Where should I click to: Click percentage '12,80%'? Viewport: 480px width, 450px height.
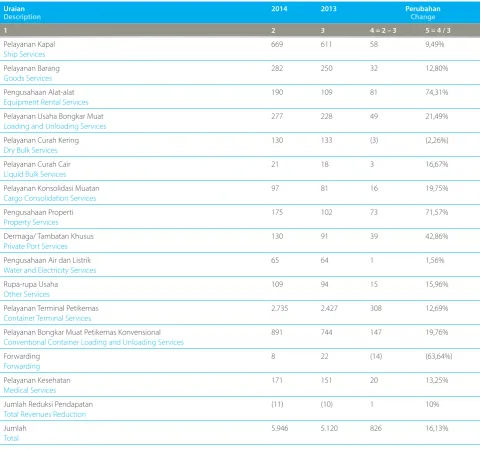pyautogui.click(x=437, y=68)
